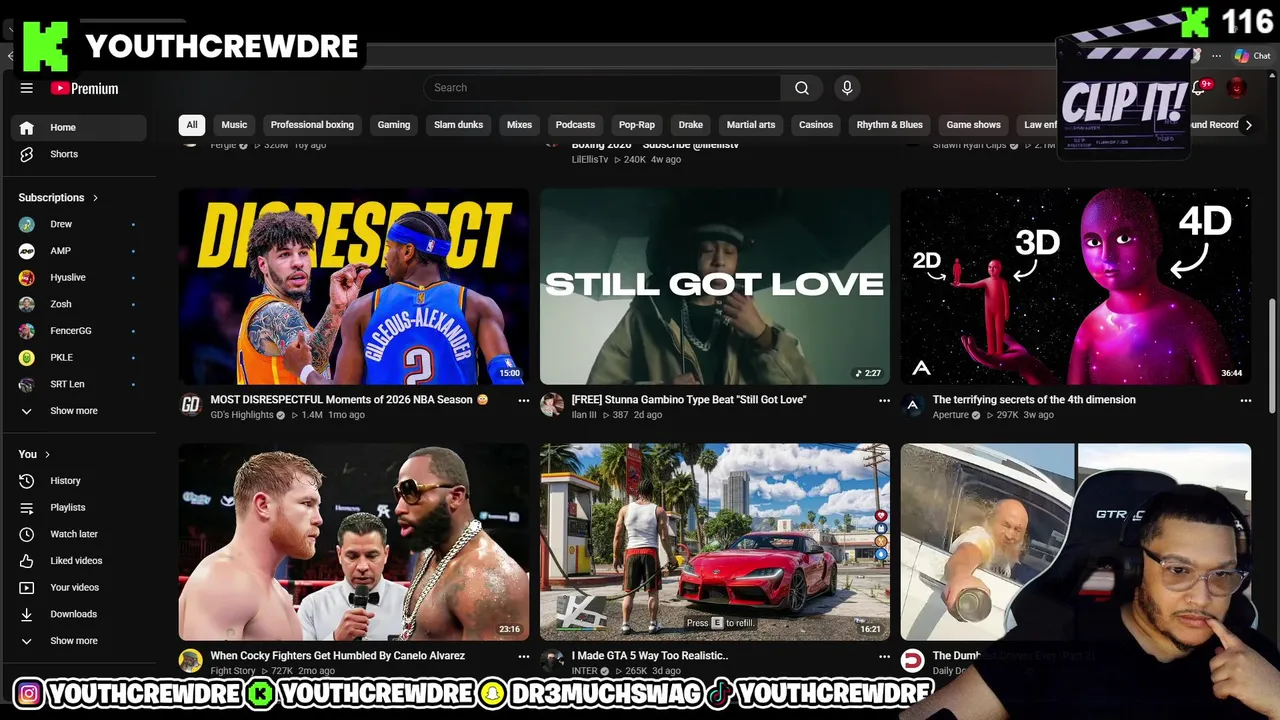The image size is (1280, 720).
Task: Open Stunna Gambino Type Beat title
Action: coord(689,400)
